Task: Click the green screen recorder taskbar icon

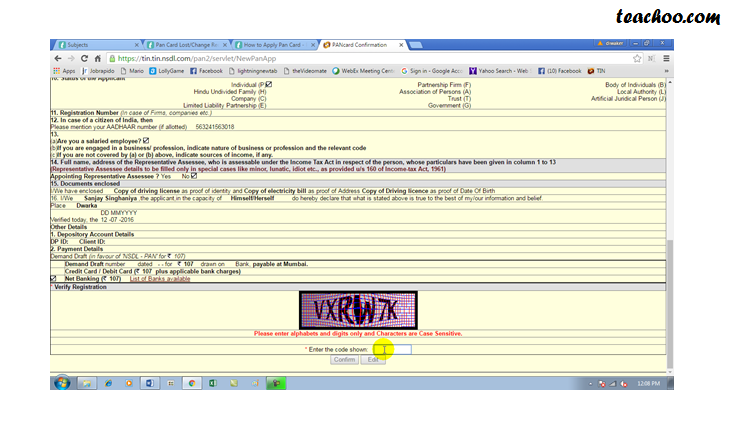Action: coord(276,383)
